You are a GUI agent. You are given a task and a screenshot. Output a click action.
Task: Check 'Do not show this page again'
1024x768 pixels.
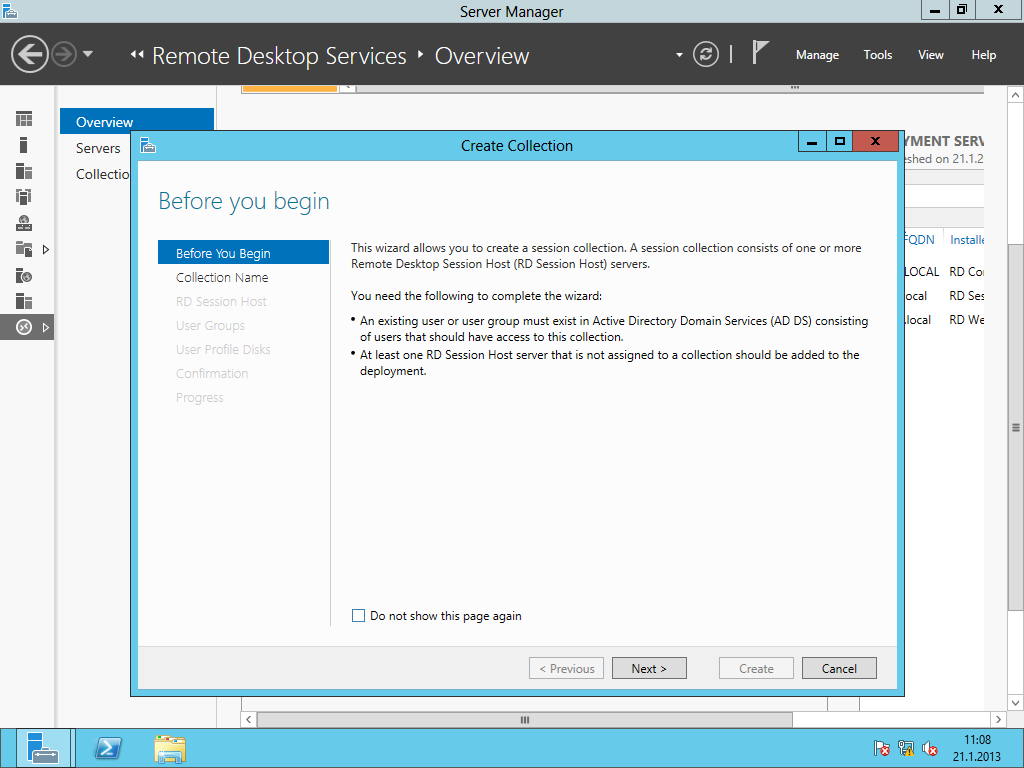359,616
